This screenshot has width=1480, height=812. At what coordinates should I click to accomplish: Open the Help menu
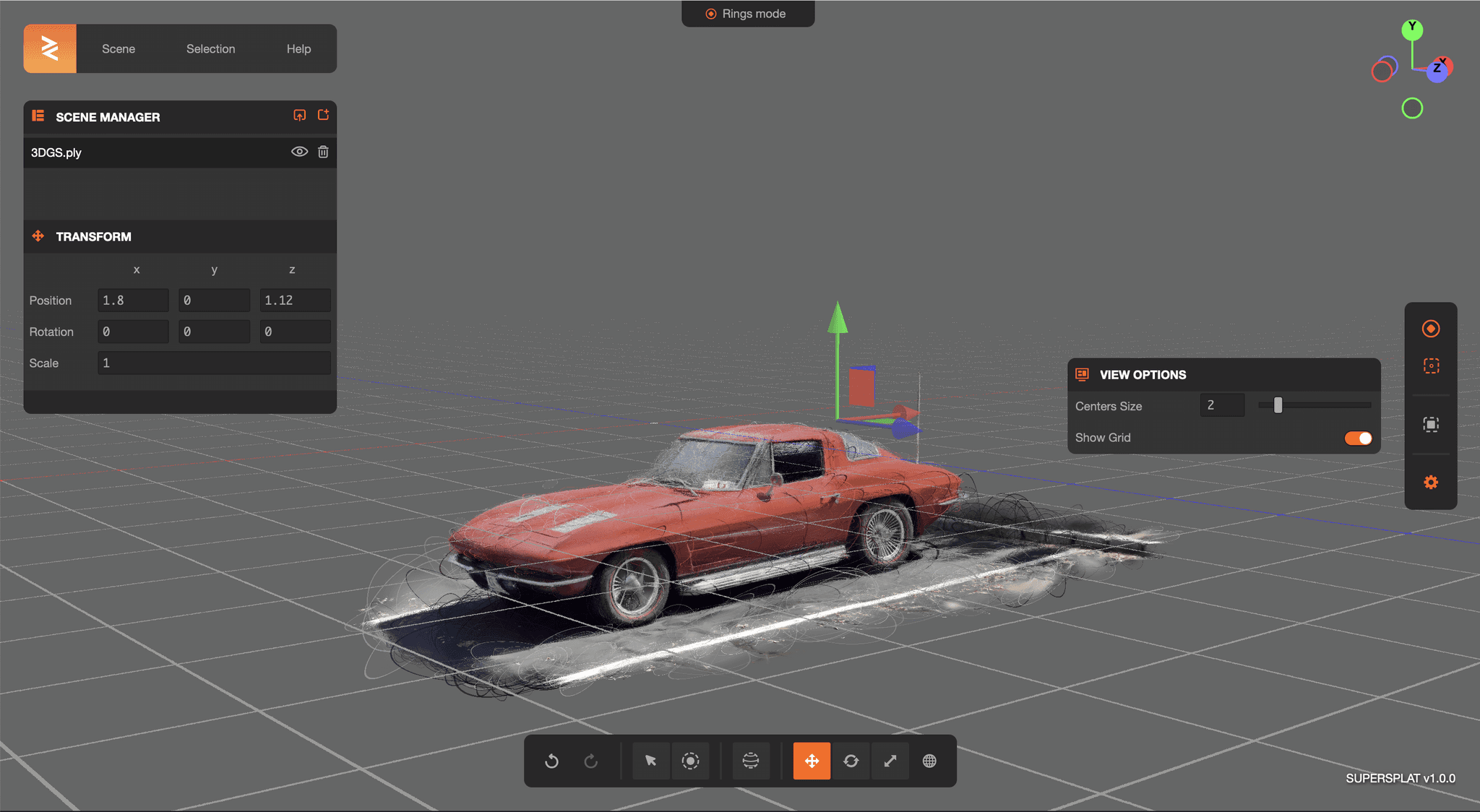[x=298, y=48]
